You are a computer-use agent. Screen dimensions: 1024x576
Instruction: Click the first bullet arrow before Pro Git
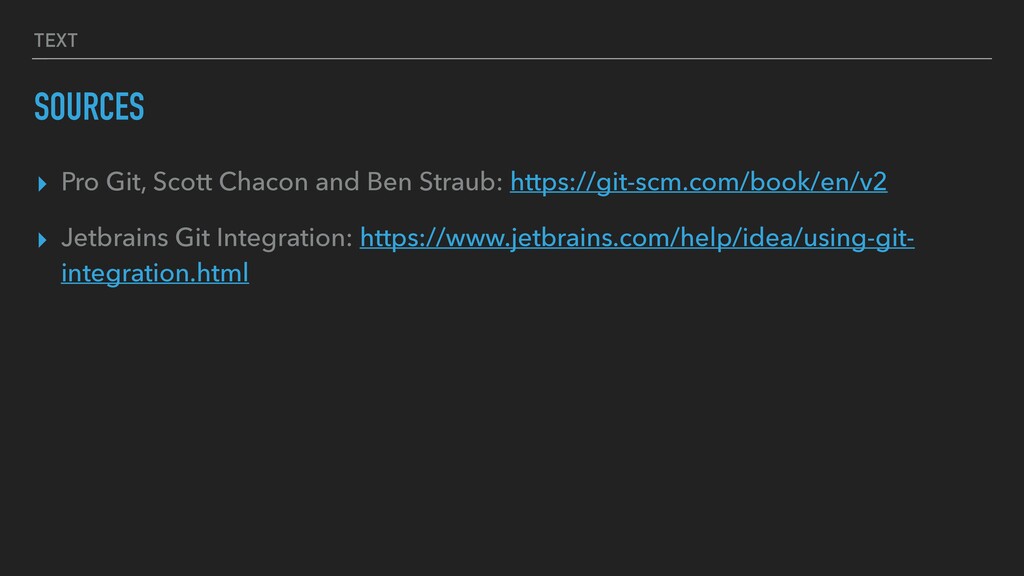41,185
